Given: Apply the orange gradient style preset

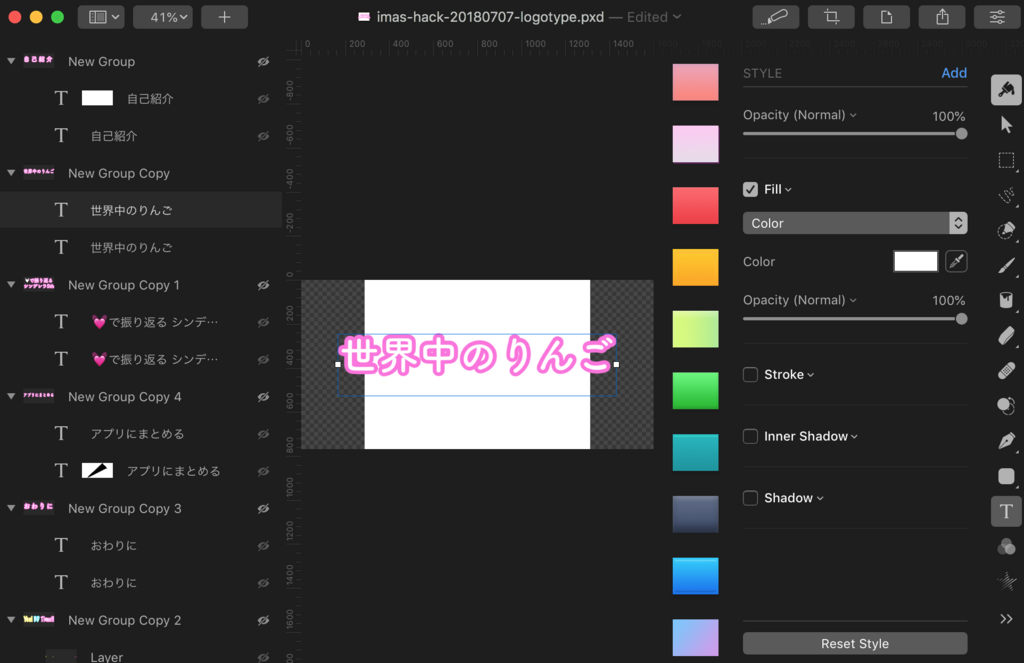Looking at the screenshot, I should pos(696,267).
